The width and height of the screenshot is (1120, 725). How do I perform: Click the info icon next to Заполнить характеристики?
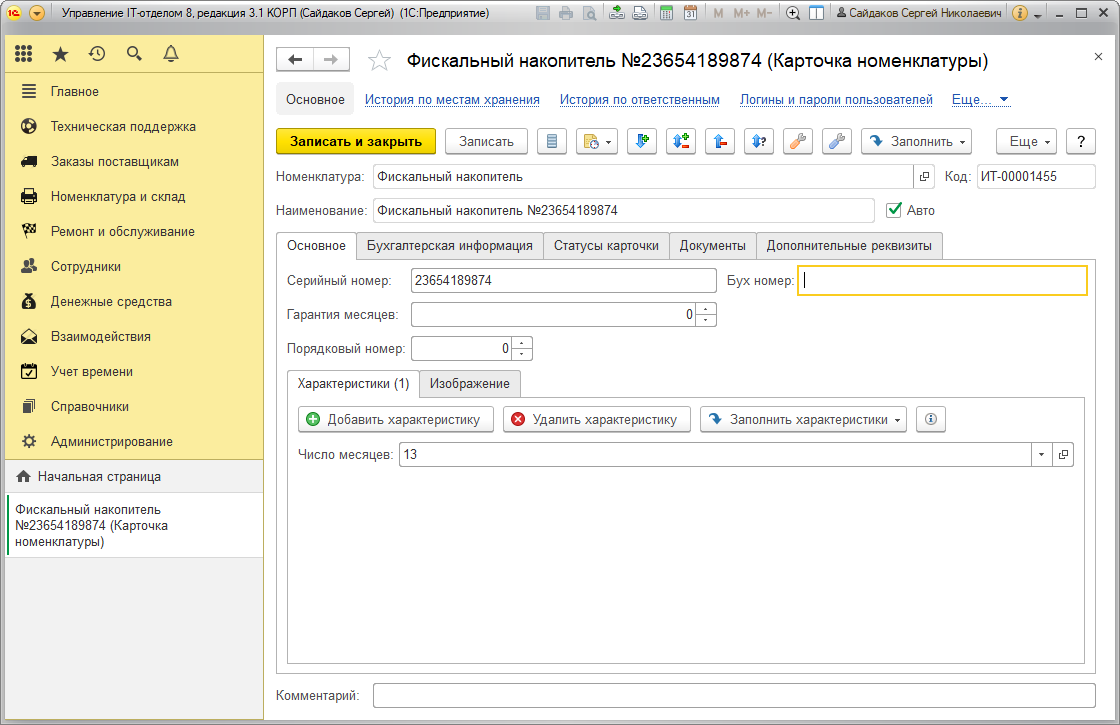(x=931, y=419)
